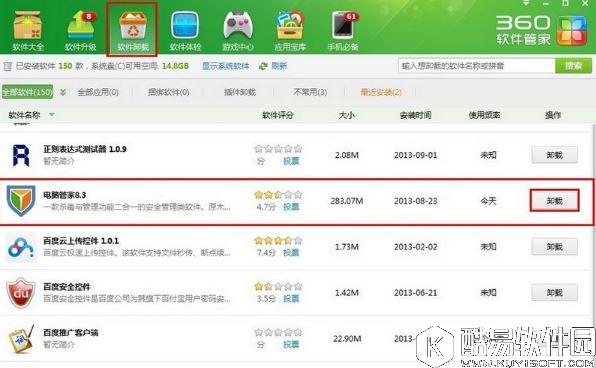Click the 360 软件管家 logo
This screenshot has height=368, width=596.
[x=541, y=30]
